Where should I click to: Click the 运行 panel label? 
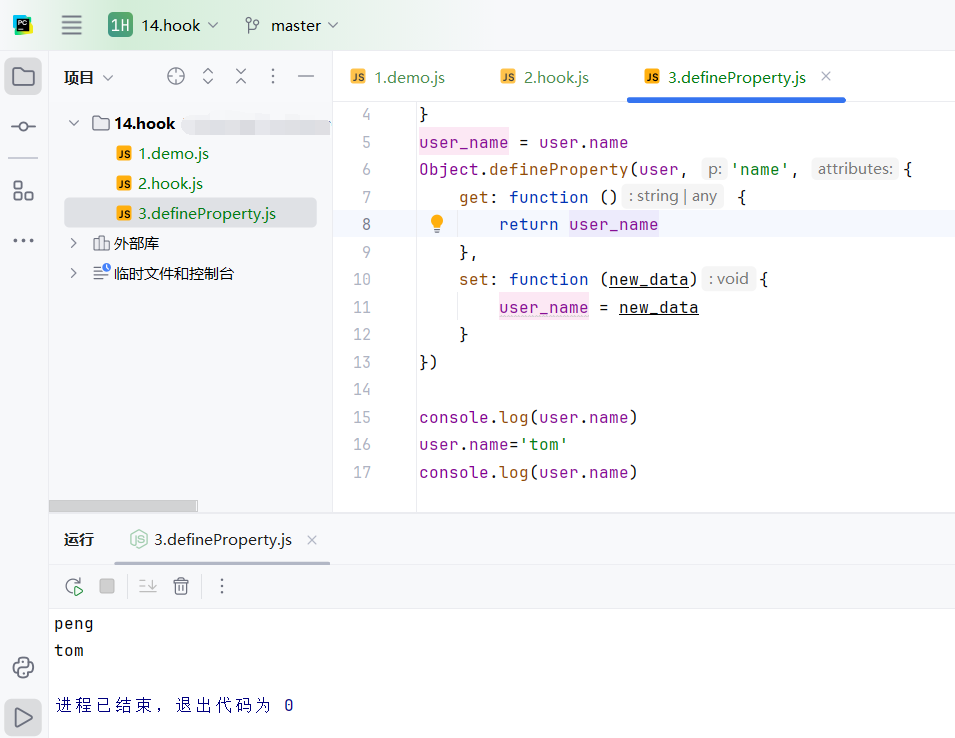click(x=79, y=539)
